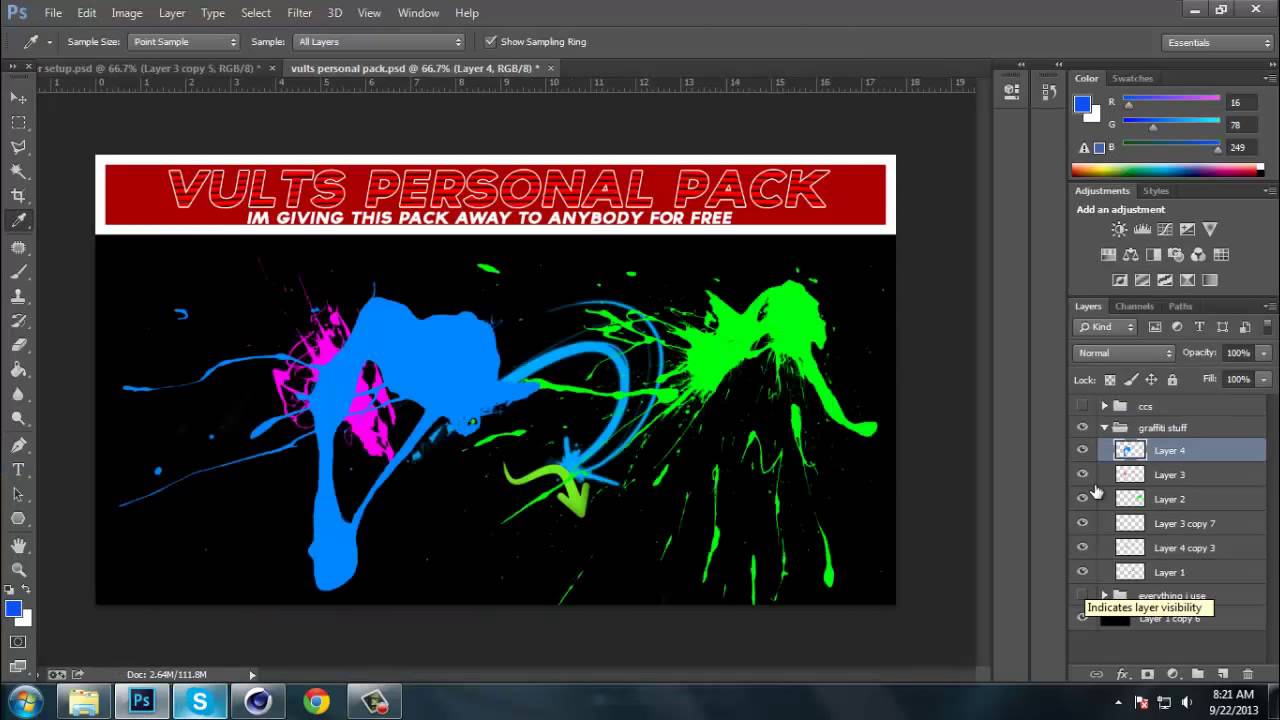The height and width of the screenshot is (720, 1280).
Task: Select the Zoom tool
Action: (x=18, y=569)
